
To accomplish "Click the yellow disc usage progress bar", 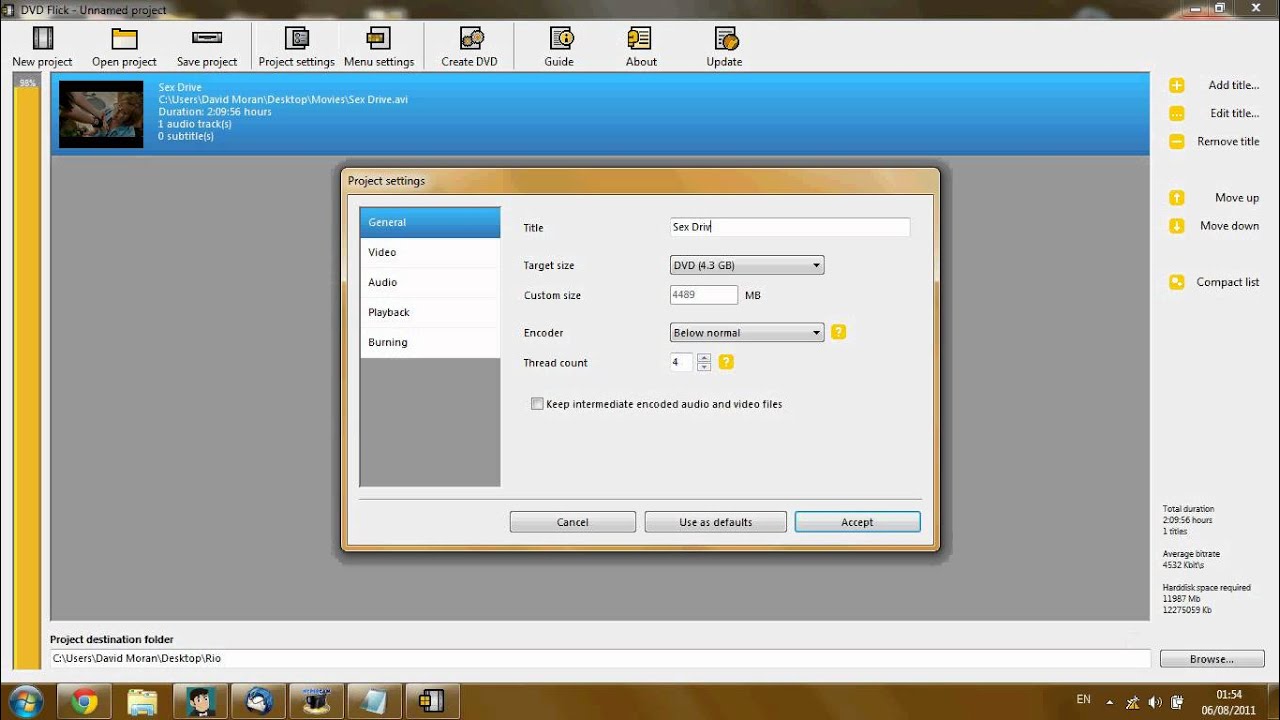I will 28,371.
